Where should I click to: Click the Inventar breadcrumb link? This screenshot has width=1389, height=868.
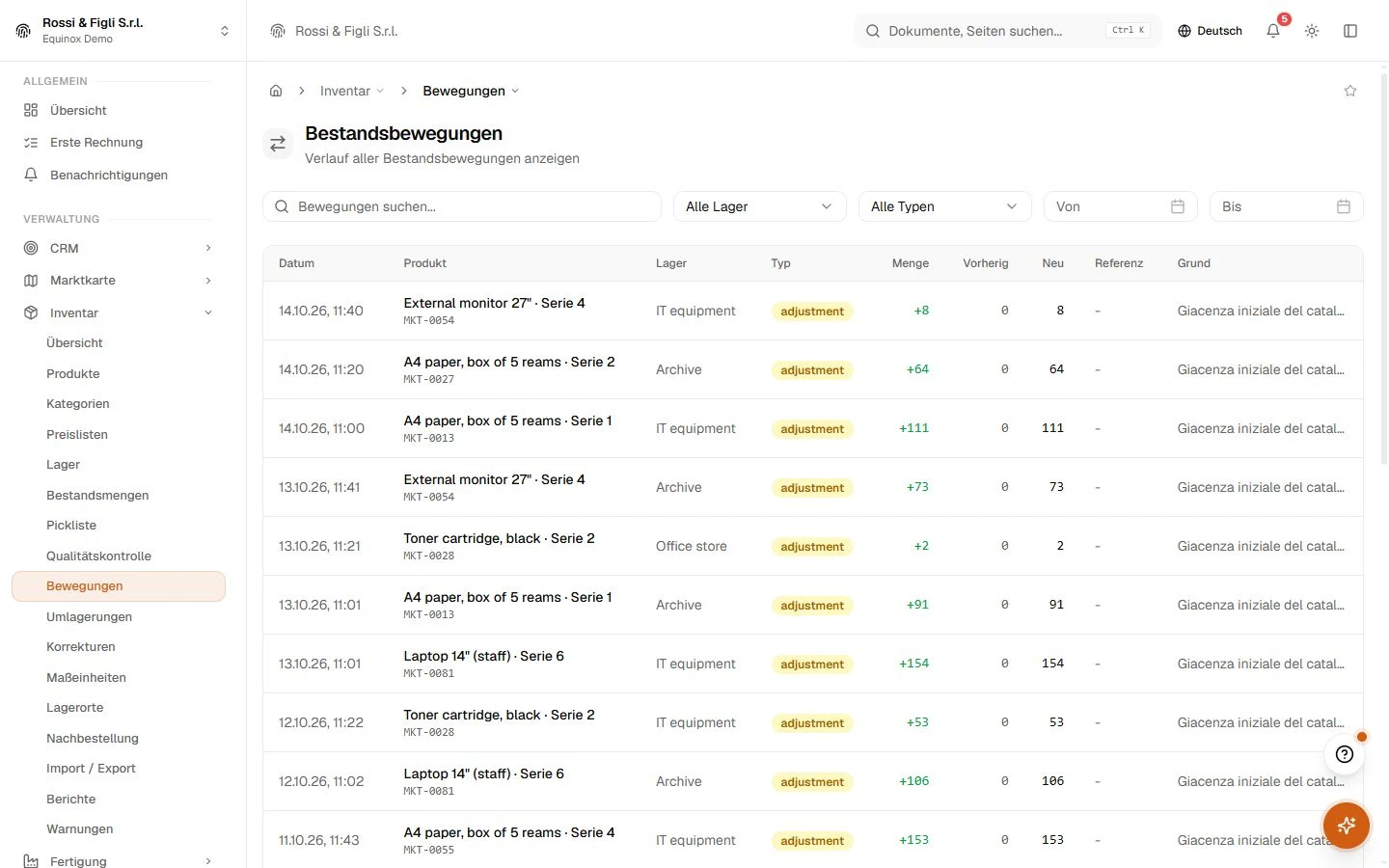pos(345,91)
